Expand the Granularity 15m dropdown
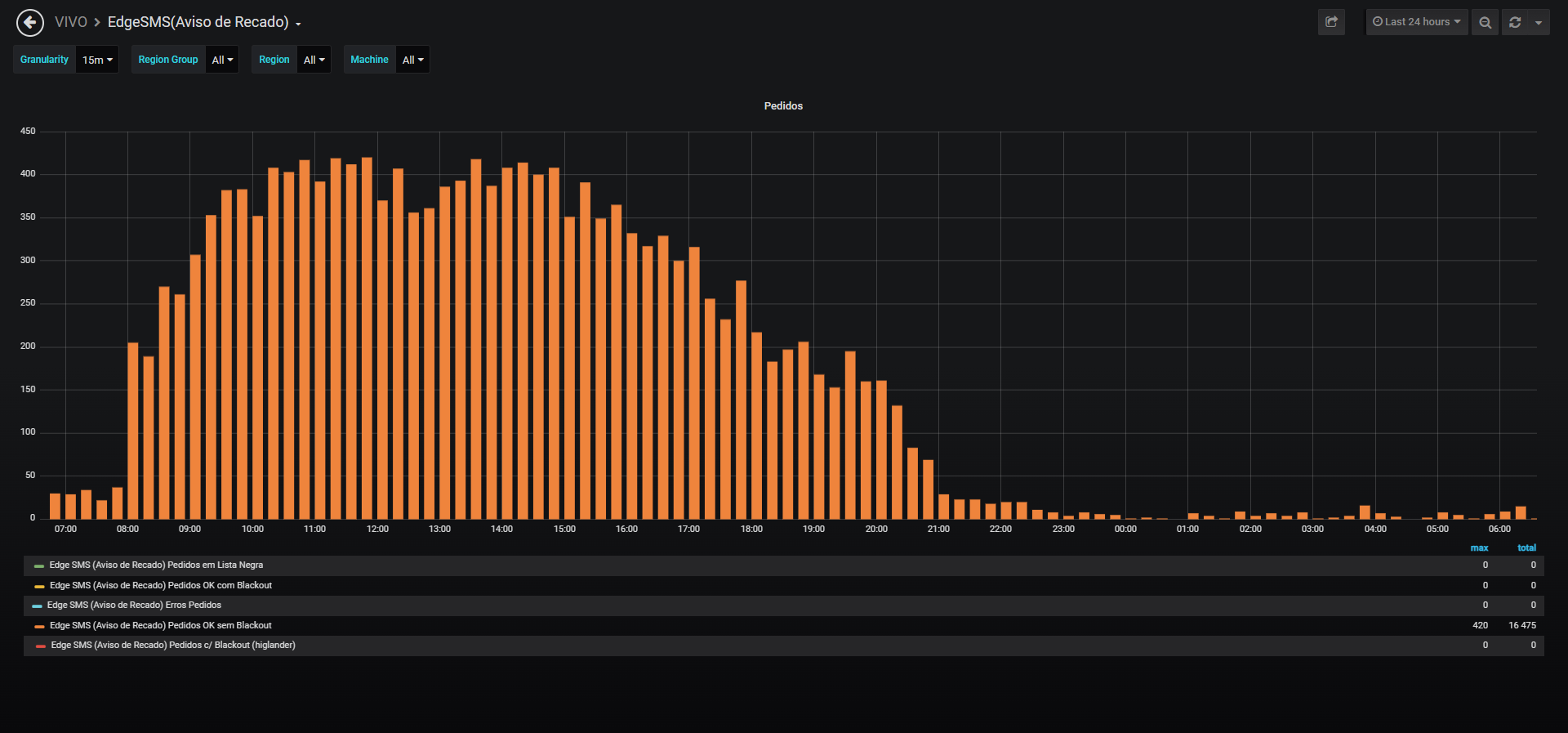Image resolution: width=1568 pixels, height=733 pixels. point(97,60)
